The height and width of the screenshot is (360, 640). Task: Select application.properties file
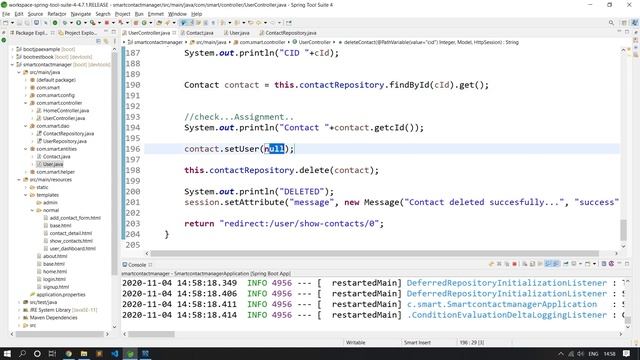click(61, 294)
